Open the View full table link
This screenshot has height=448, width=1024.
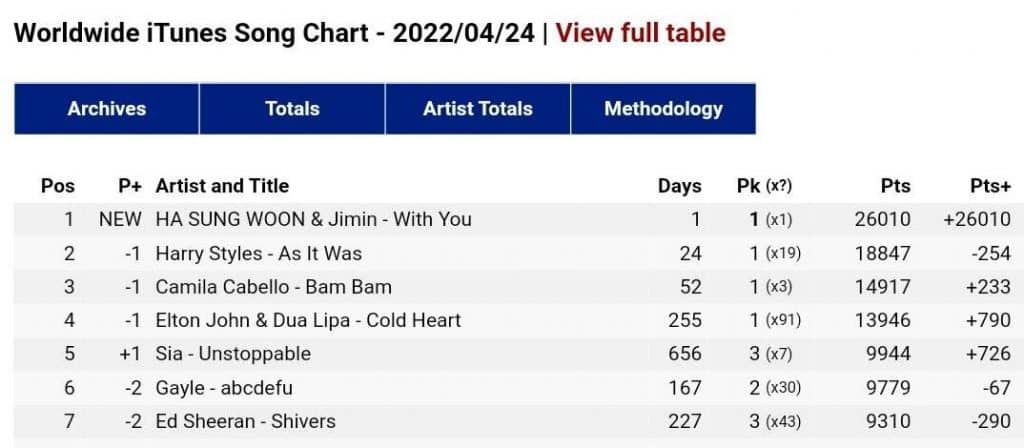(x=640, y=33)
